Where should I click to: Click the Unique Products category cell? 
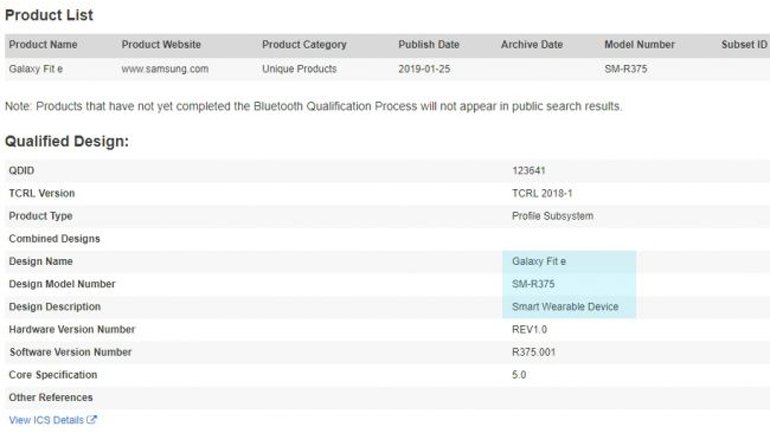click(x=299, y=69)
